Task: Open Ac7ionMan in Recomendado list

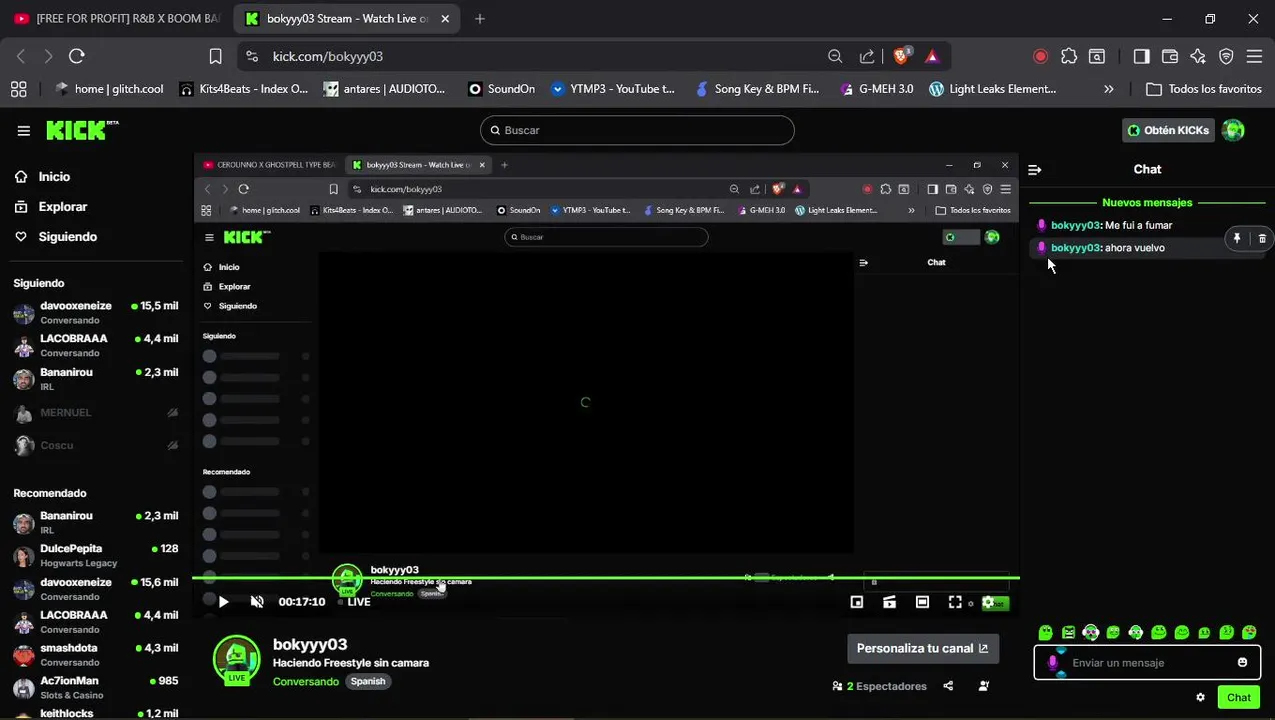Action: pos(95,688)
